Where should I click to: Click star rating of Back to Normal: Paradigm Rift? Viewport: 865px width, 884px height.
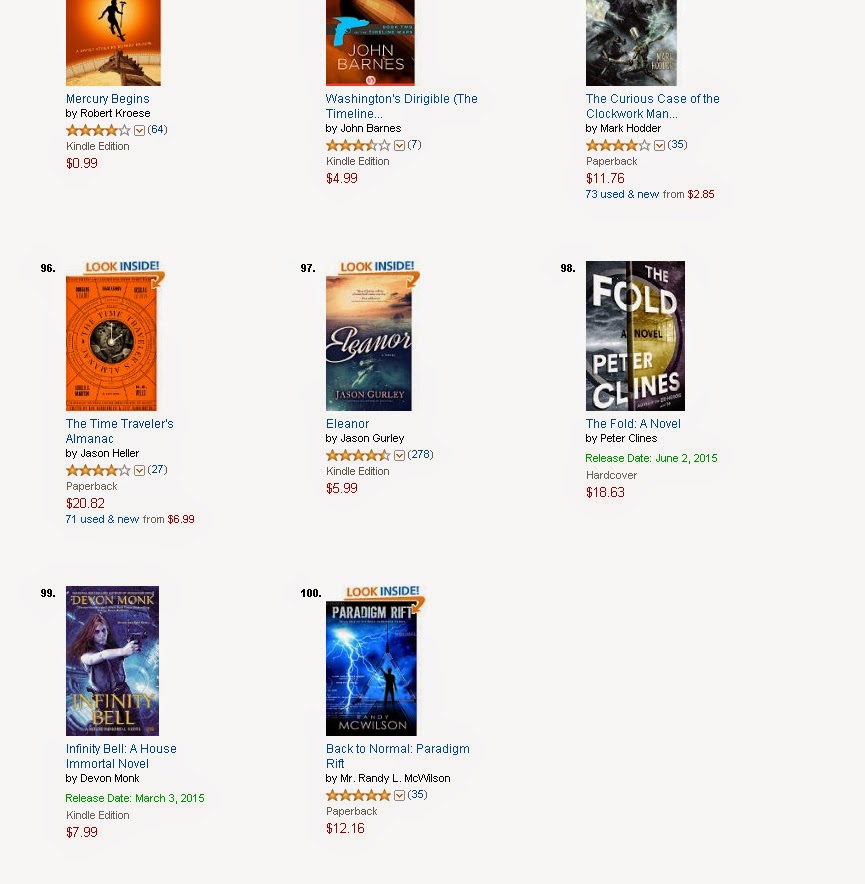pyautogui.click(x=358, y=795)
